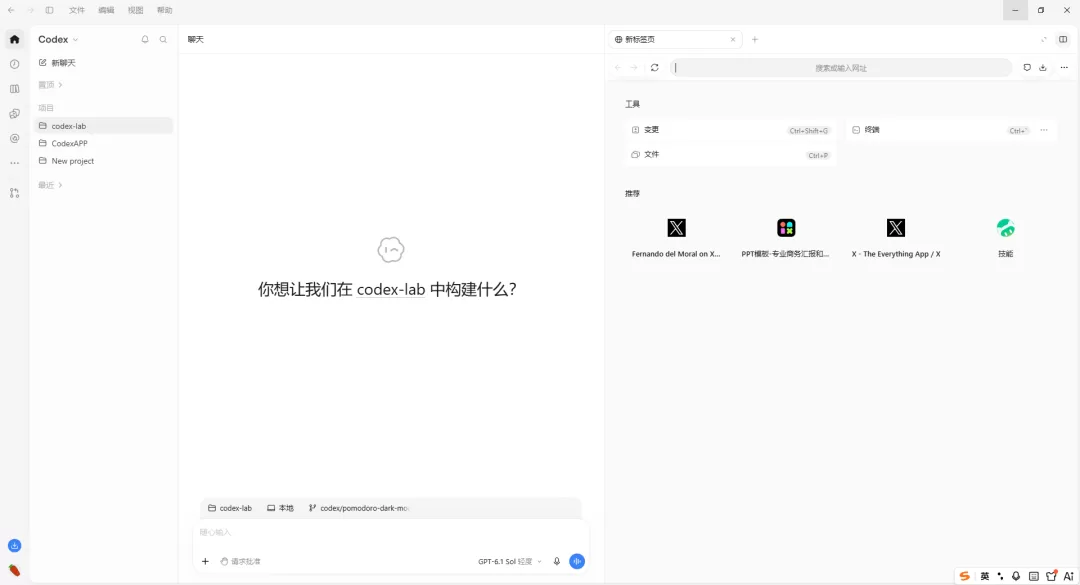
Task: Reload the browser page
Action: click(x=655, y=68)
